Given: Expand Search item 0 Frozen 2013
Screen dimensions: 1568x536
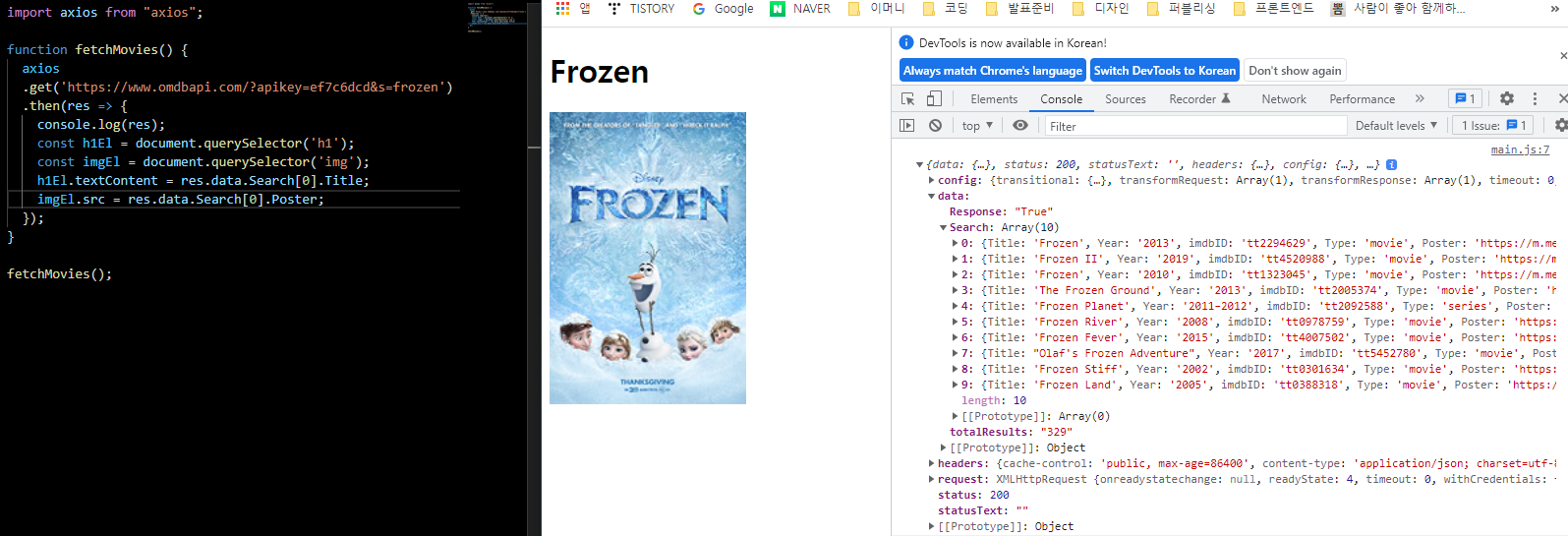Looking at the screenshot, I should coord(955,244).
